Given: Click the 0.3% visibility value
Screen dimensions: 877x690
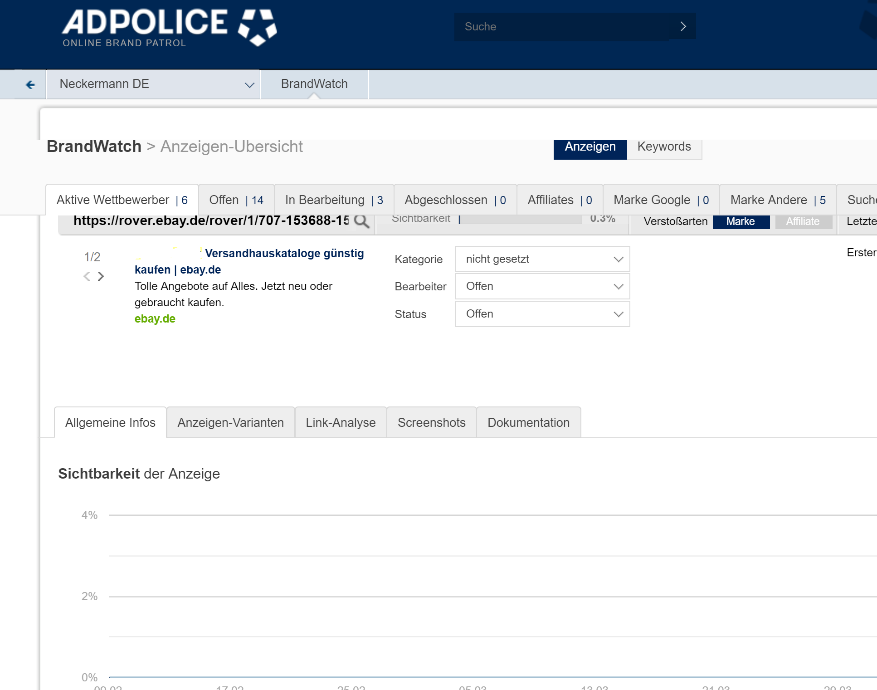Looking at the screenshot, I should coord(602,219).
